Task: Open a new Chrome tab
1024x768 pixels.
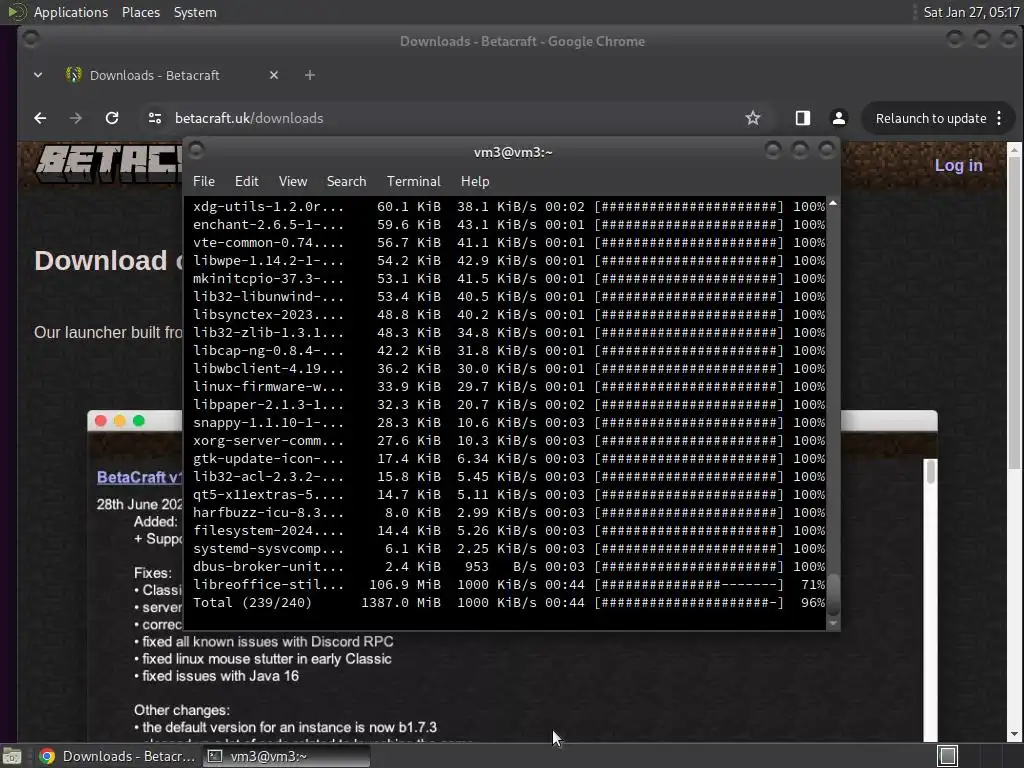Action: [310, 75]
